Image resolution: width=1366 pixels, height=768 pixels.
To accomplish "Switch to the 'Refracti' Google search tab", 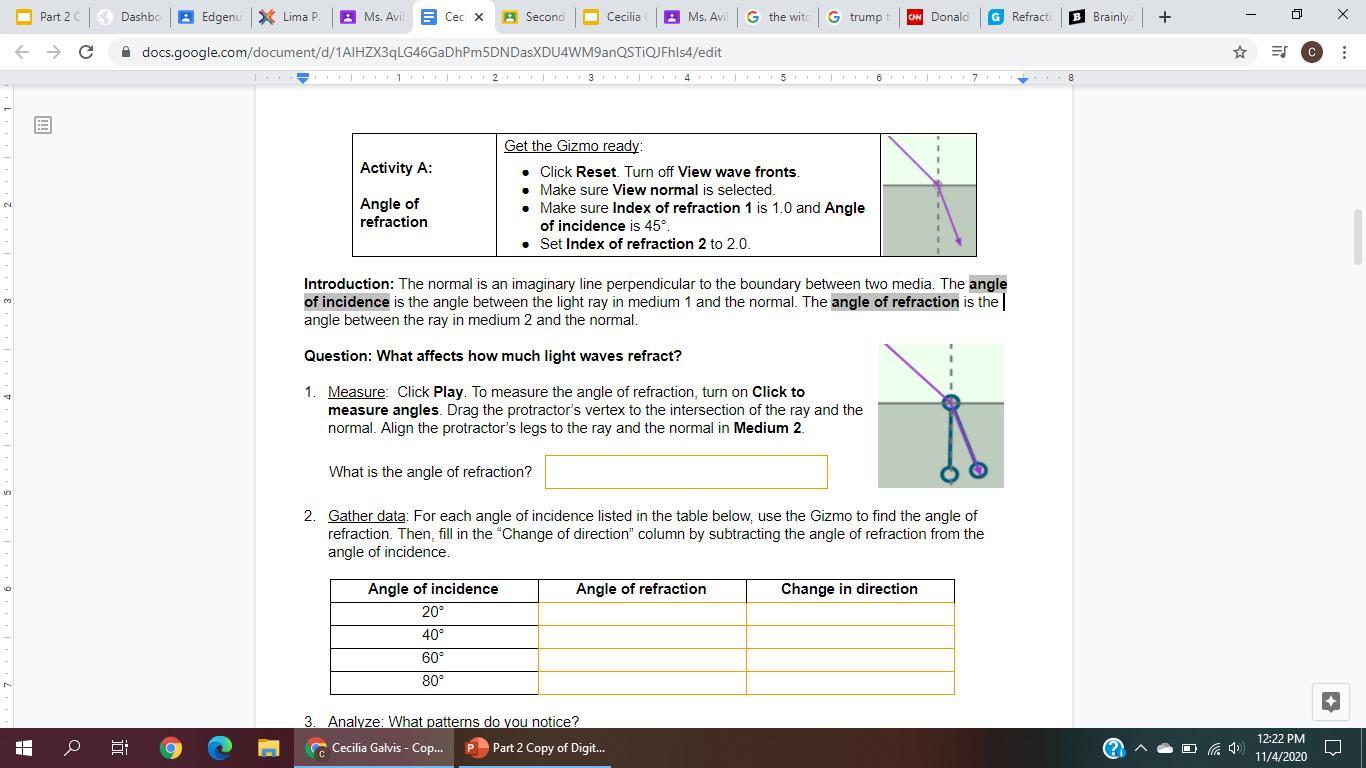I will pos(1020,17).
